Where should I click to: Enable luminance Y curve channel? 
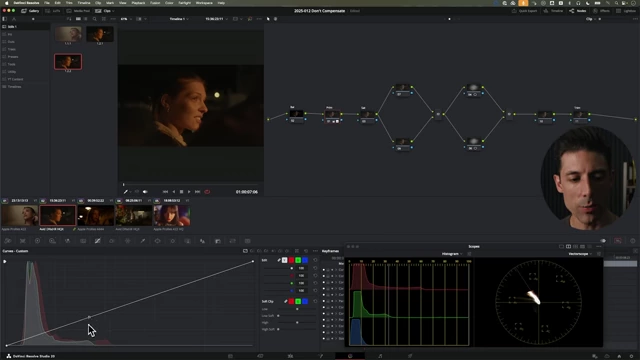click(284, 260)
